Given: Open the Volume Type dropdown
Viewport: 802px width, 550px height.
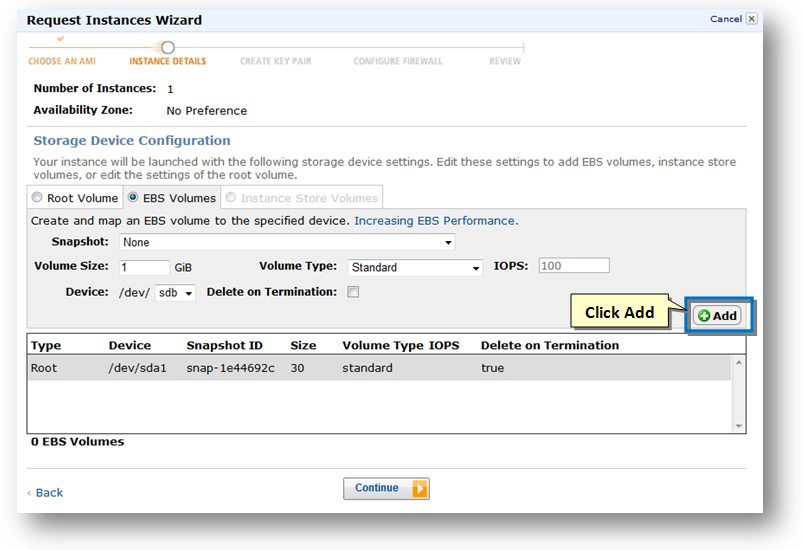Looking at the screenshot, I should [x=415, y=267].
